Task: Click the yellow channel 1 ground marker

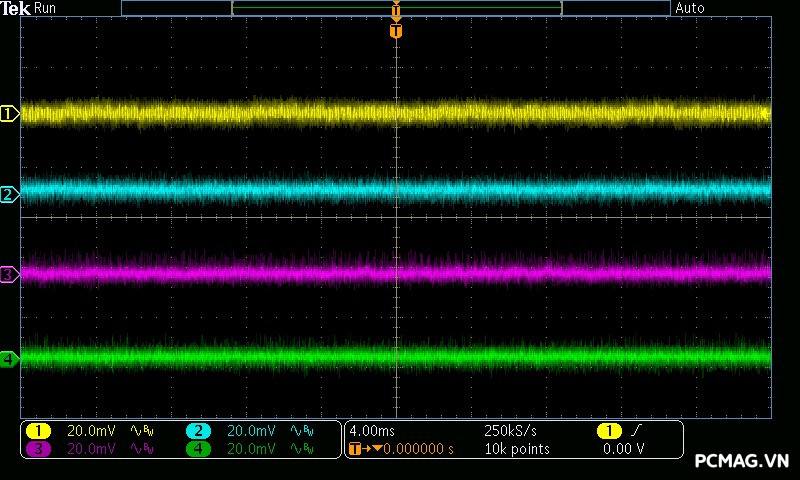Action: tap(9, 114)
